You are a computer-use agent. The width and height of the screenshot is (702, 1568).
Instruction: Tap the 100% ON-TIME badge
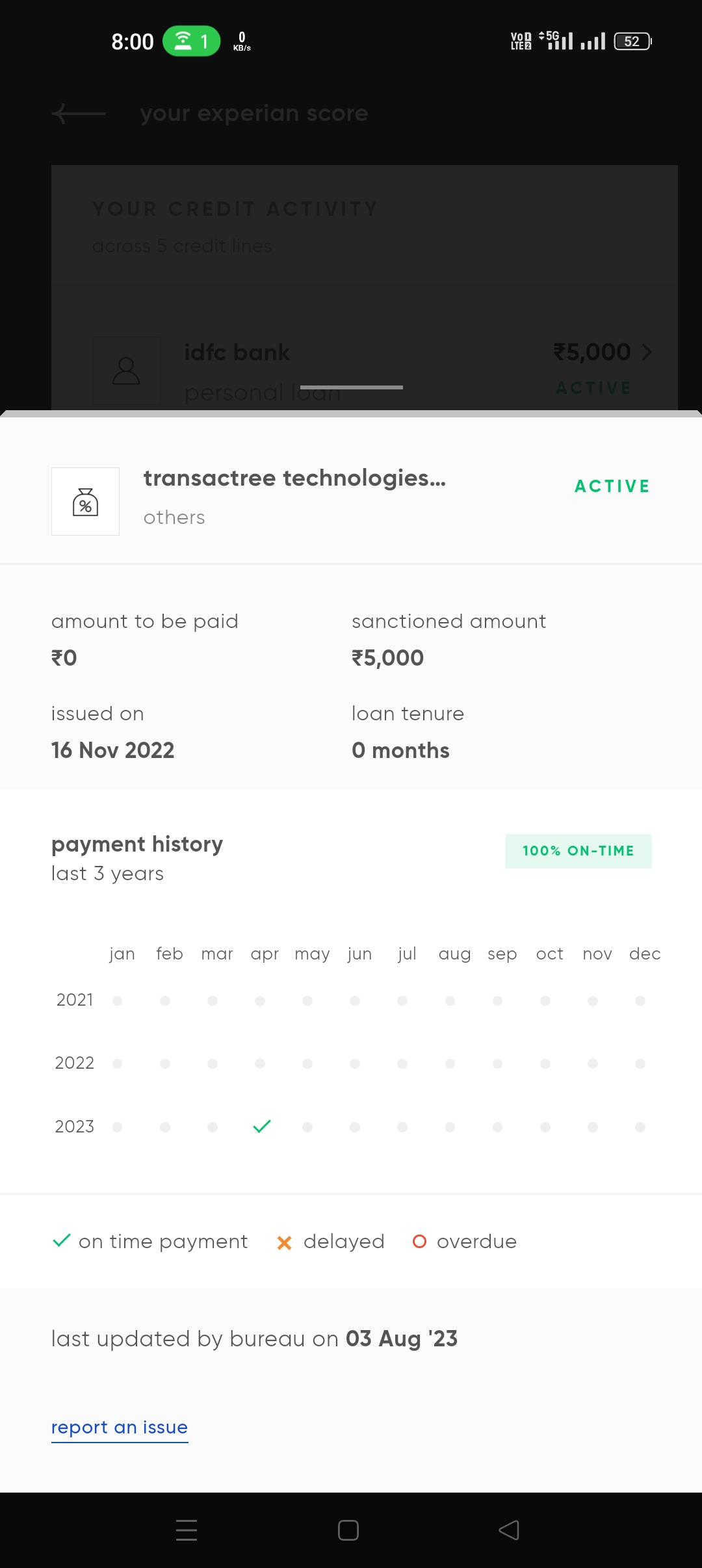pos(578,851)
